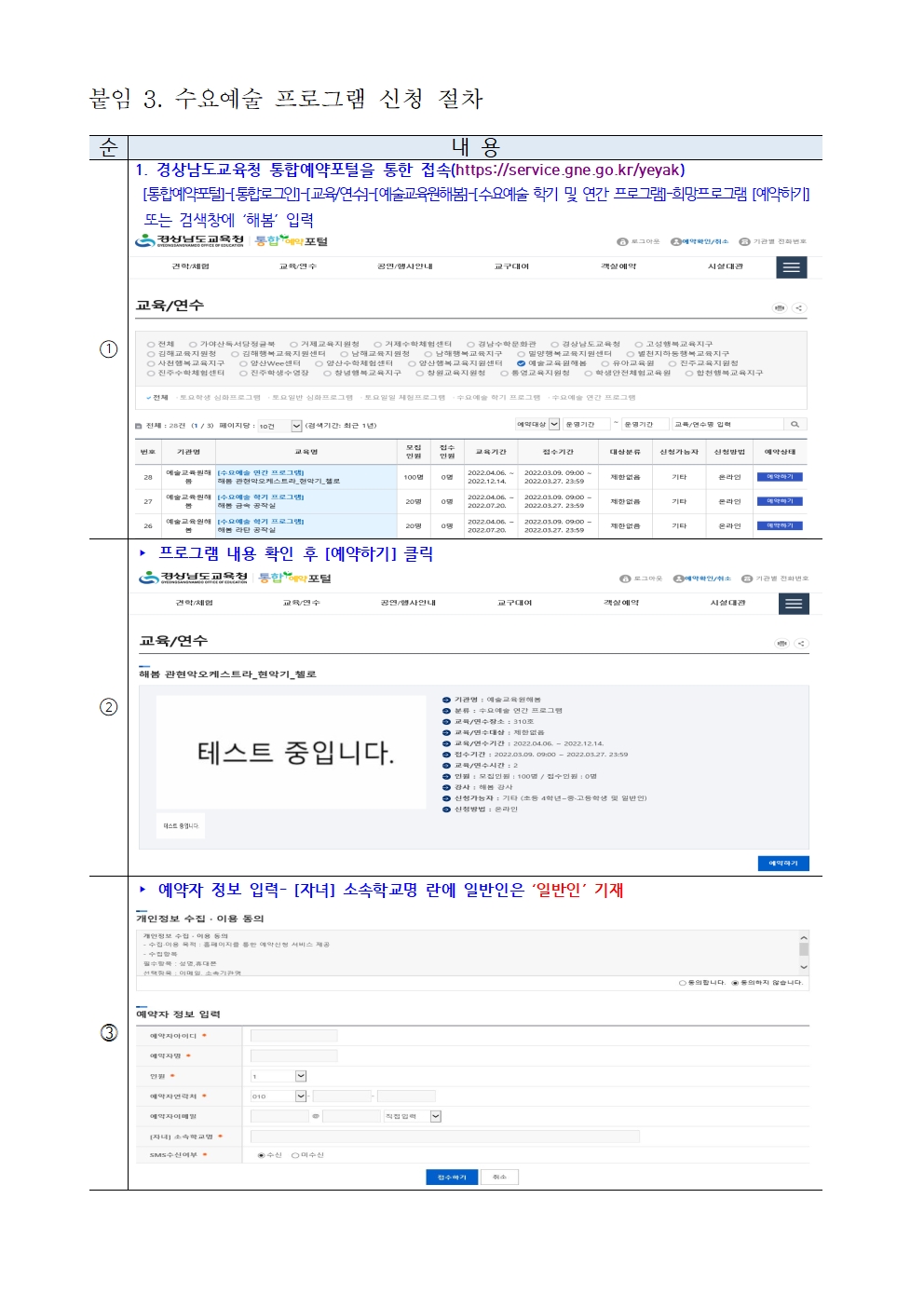The height and width of the screenshot is (1307, 924).
Task: Open the 객실예약 menu on the detail page
Action: tap(622, 604)
